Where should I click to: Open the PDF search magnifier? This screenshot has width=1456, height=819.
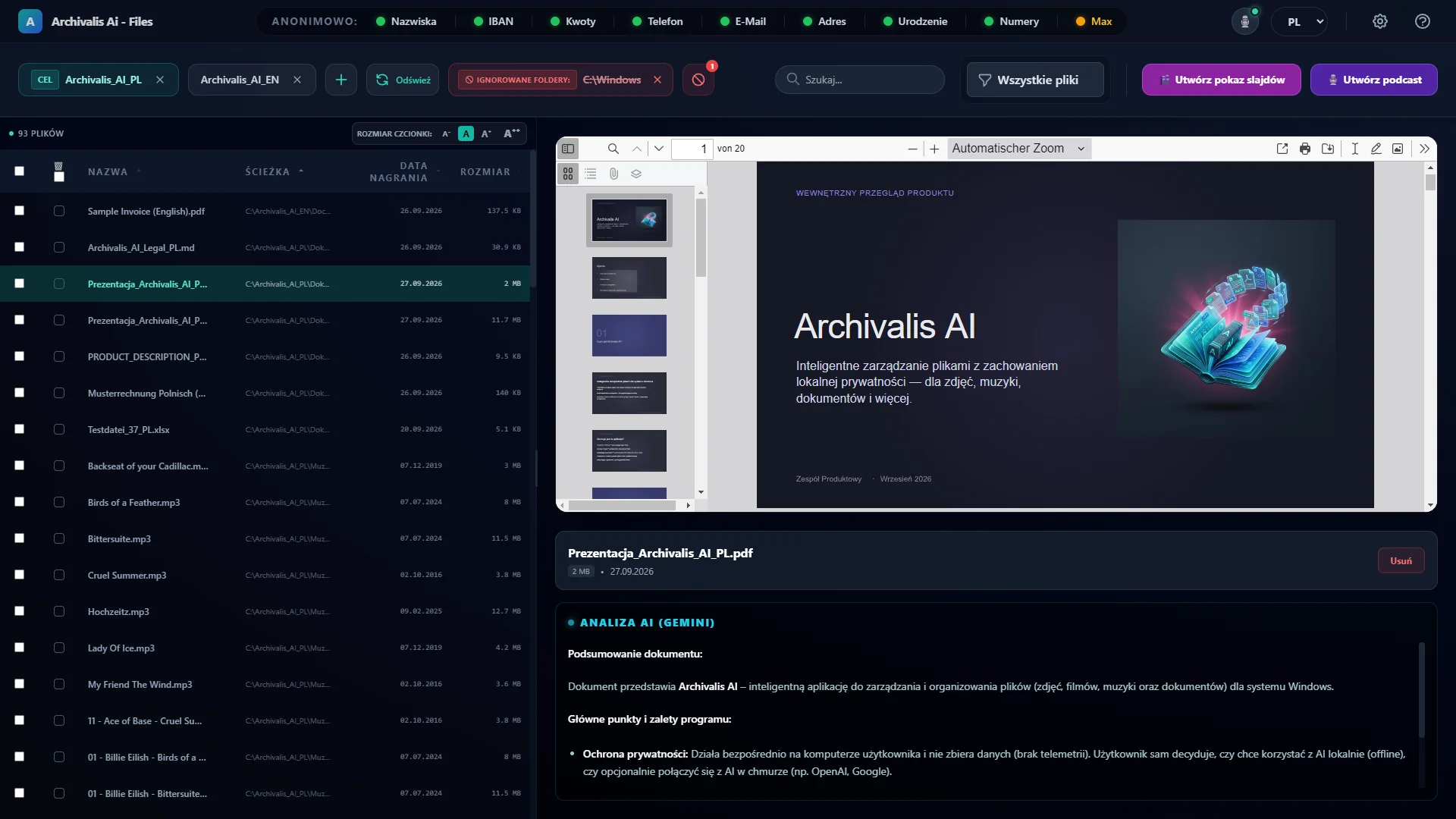613,149
